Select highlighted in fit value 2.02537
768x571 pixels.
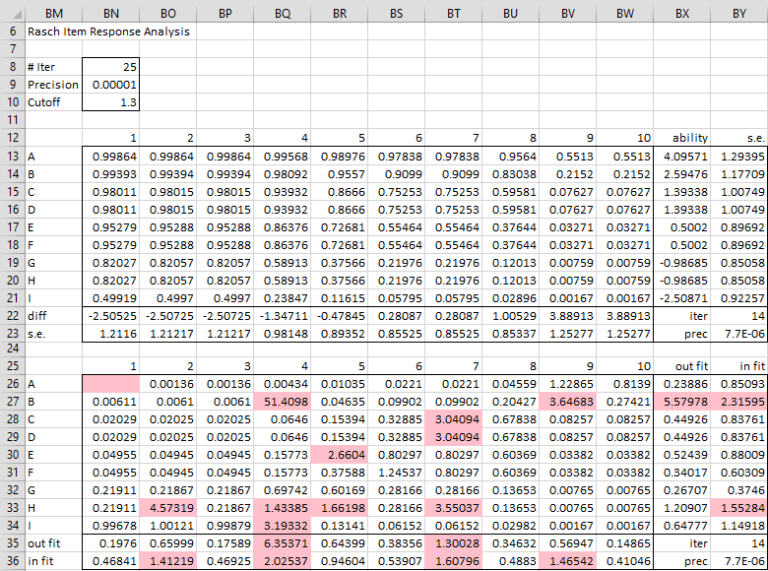coord(282,561)
